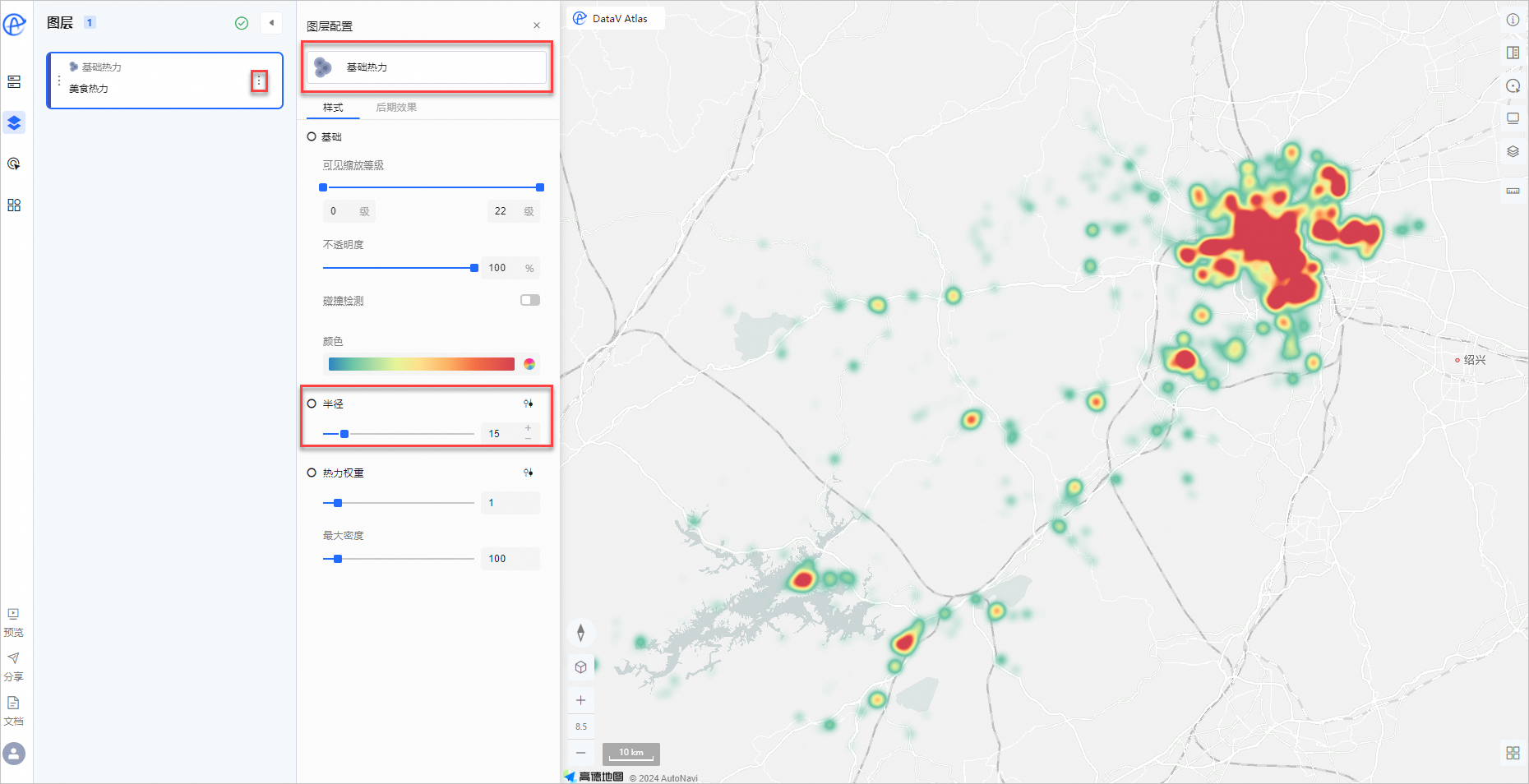
Task: Click the compass reset north icon
Action: (580, 633)
